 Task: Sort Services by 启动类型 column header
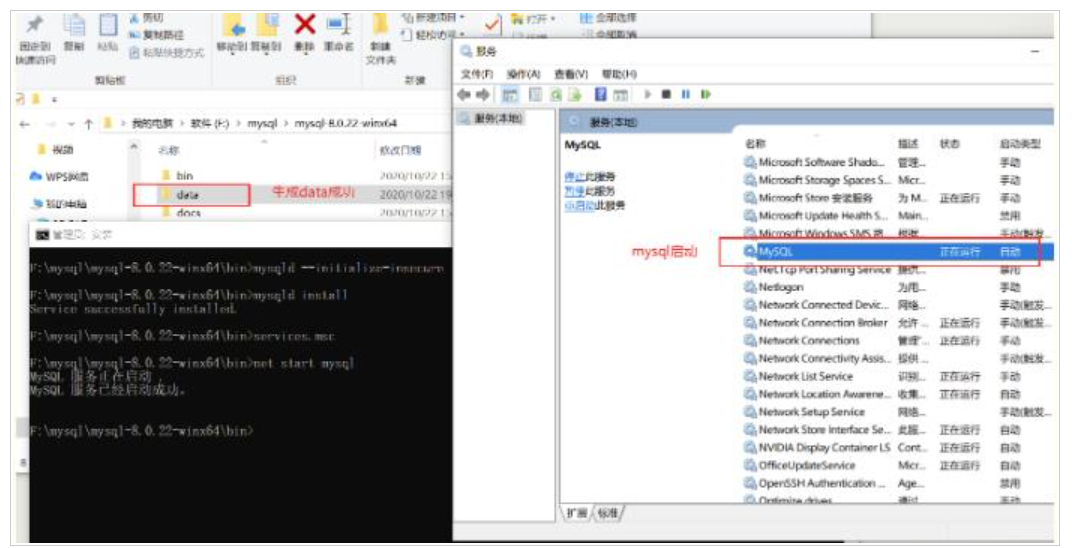1019,144
